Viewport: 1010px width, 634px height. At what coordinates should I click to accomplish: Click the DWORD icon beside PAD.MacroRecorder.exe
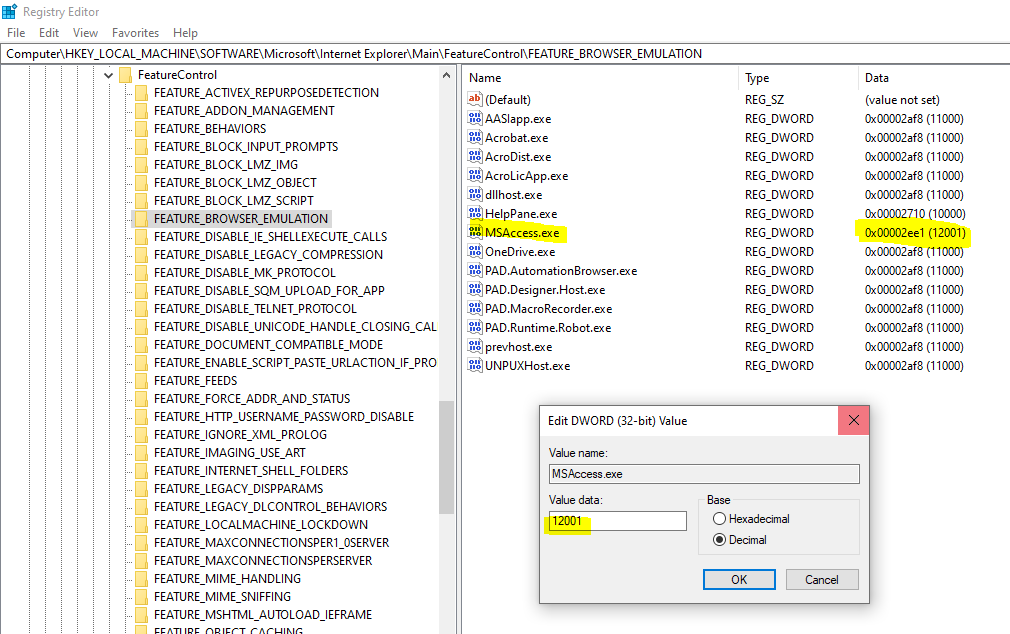[475, 309]
